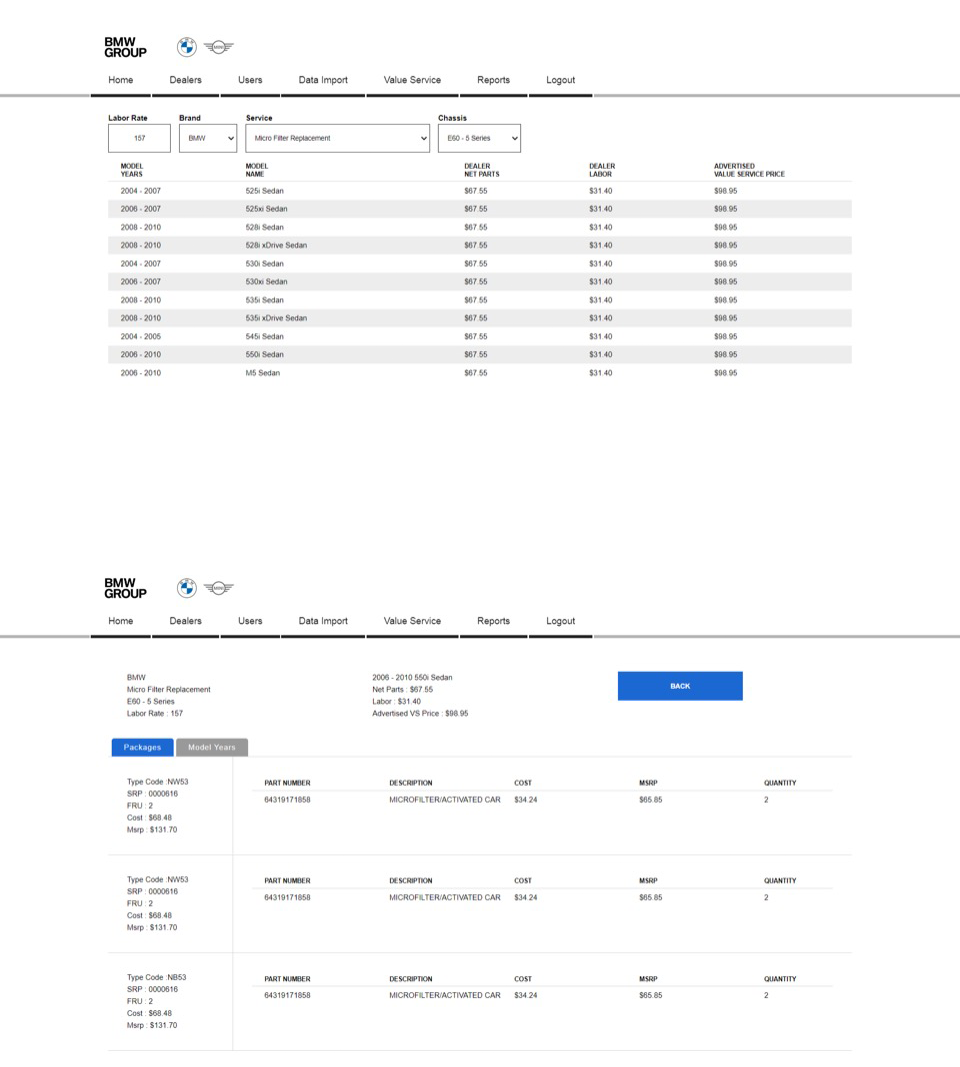The image size is (960, 1067).
Task: Go to Users in the lower screen navigation
Action: [250, 621]
